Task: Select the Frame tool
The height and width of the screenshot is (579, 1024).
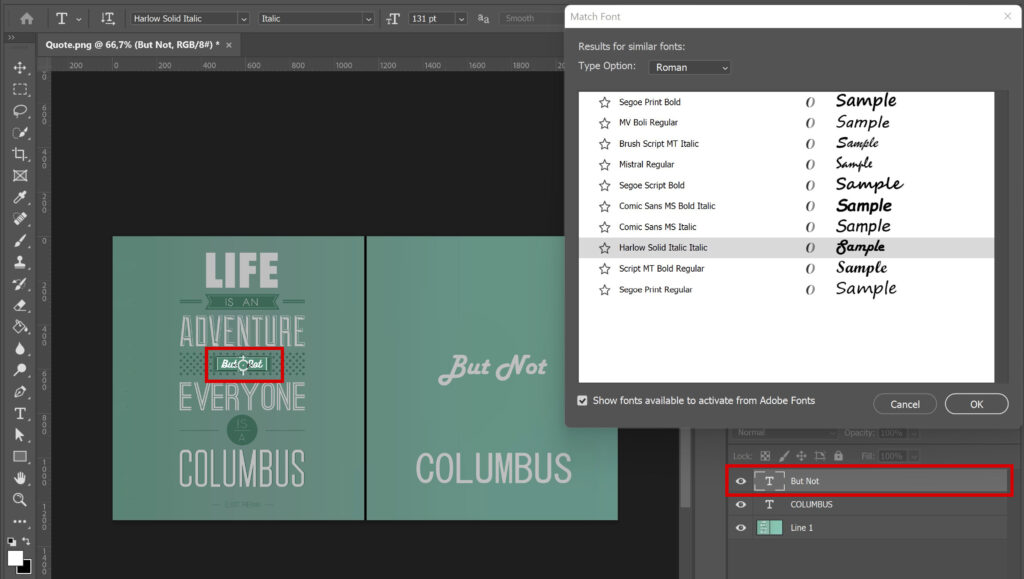Action: 20,176
